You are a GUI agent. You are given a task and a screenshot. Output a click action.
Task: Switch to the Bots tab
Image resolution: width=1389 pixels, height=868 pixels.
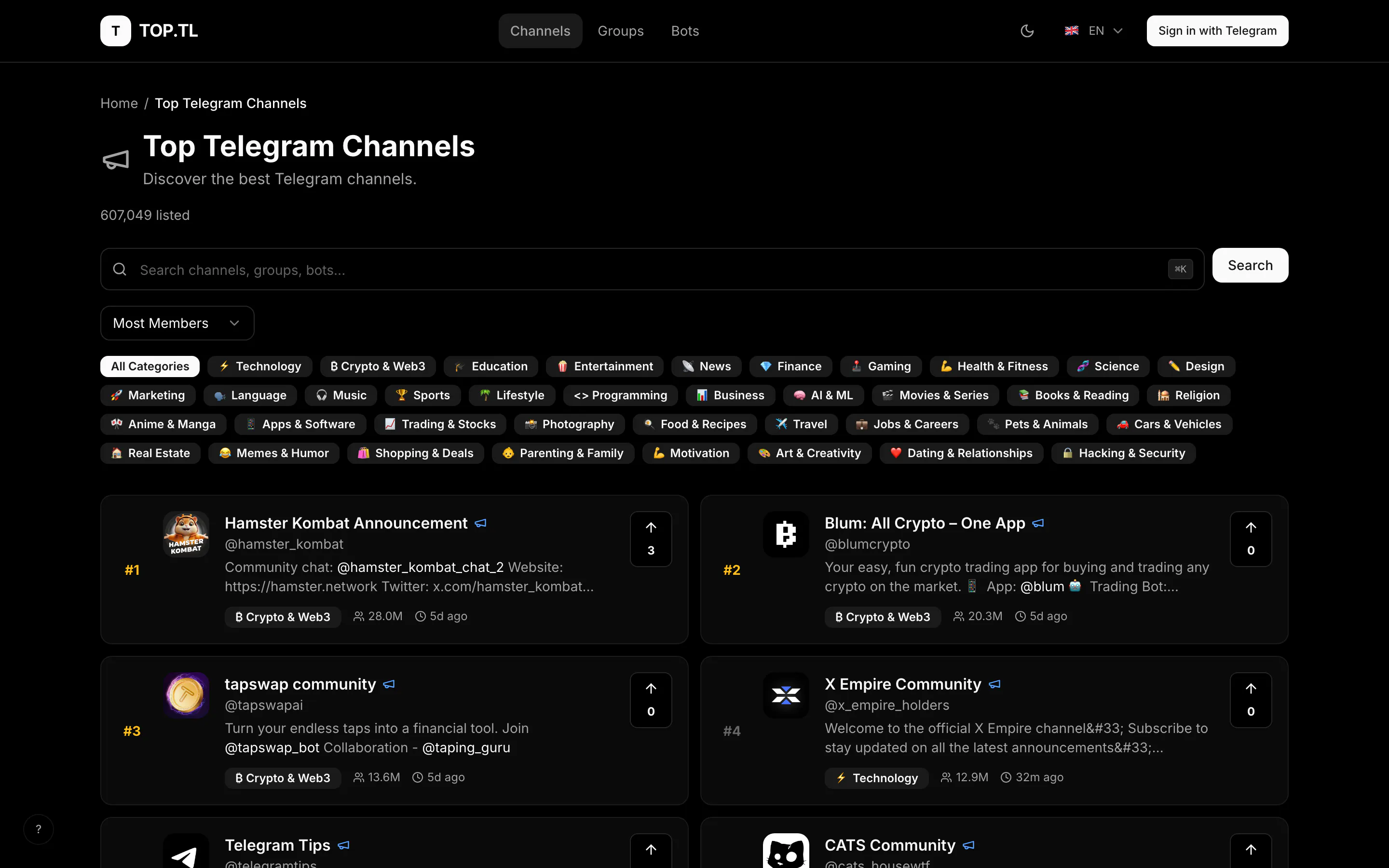[x=685, y=31]
